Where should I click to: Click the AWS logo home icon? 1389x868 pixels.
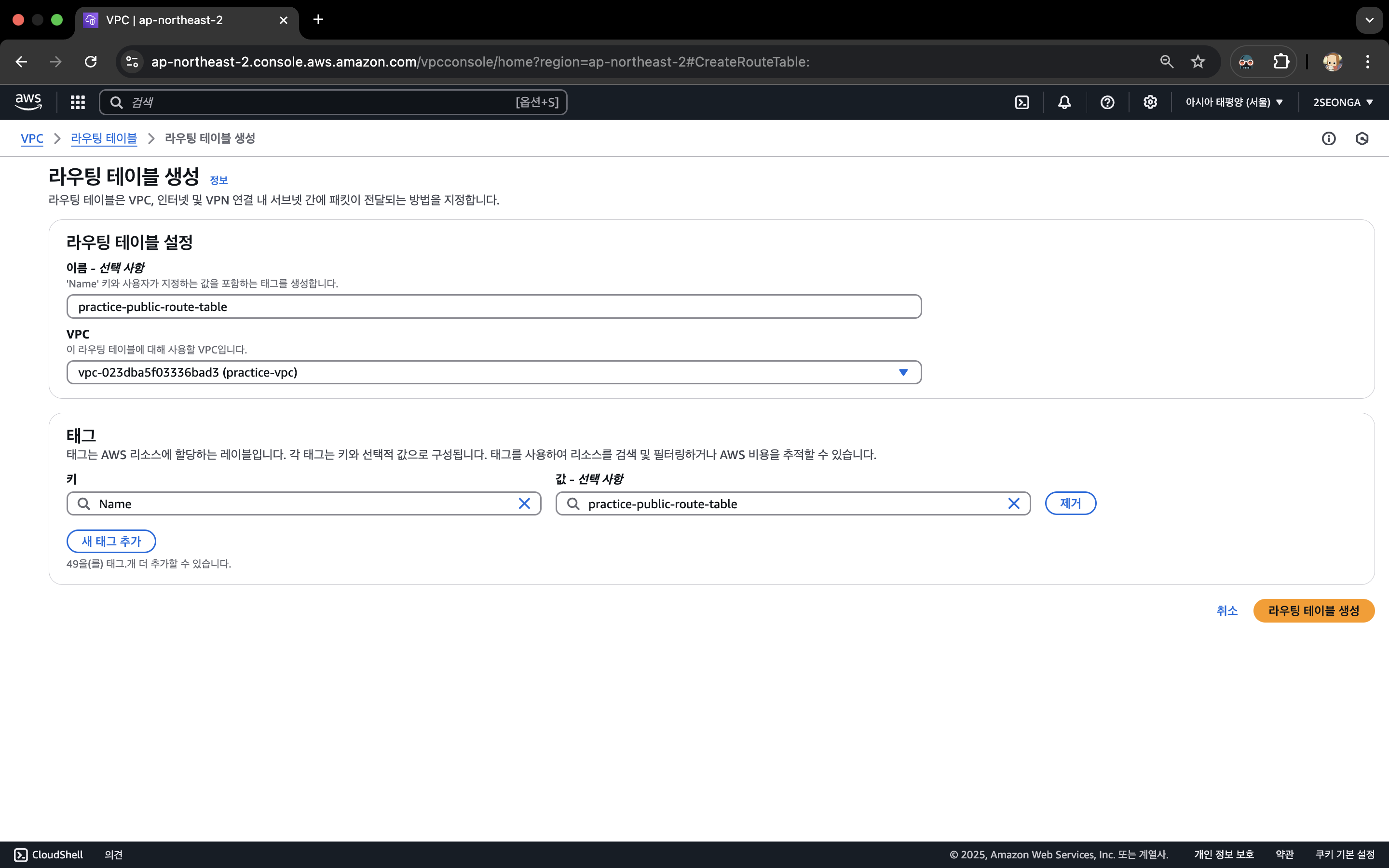tap(28, 102)
